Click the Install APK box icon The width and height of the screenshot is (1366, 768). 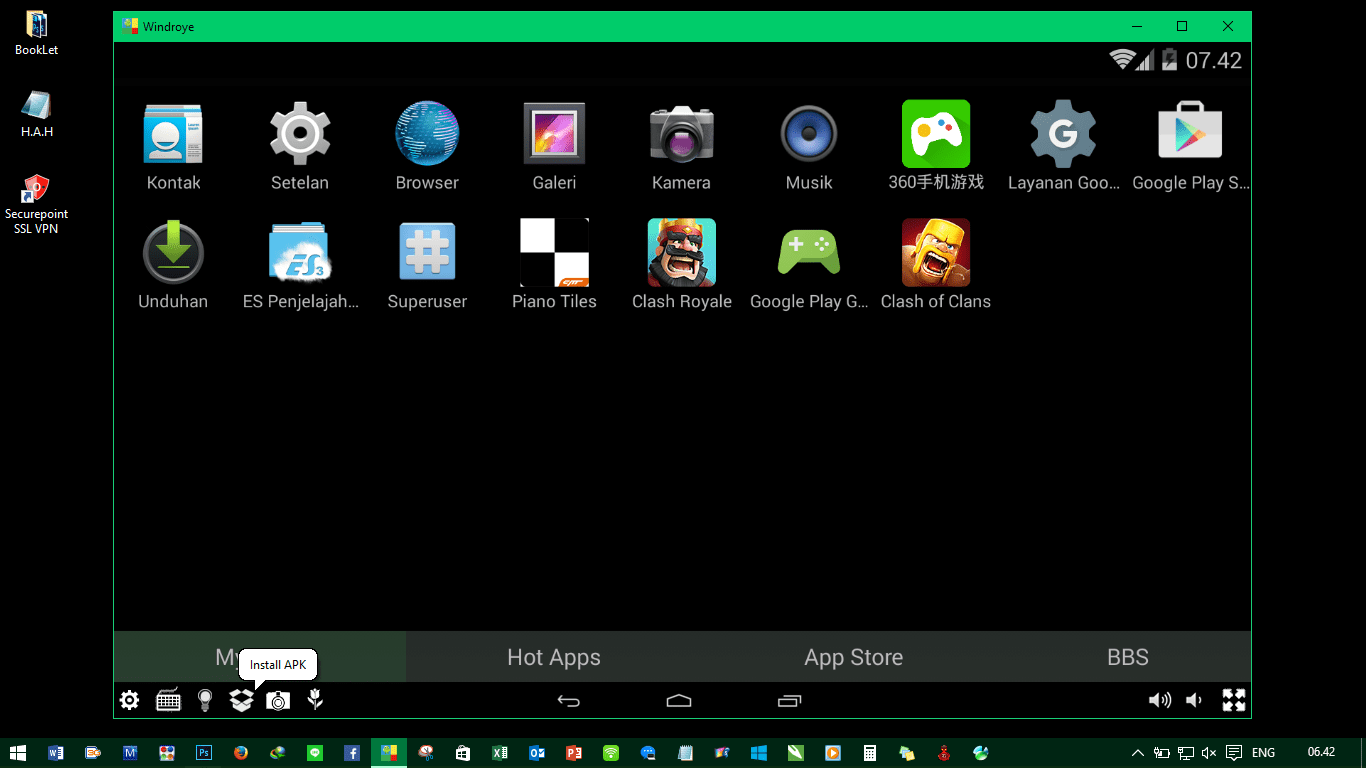pos(241,700)
